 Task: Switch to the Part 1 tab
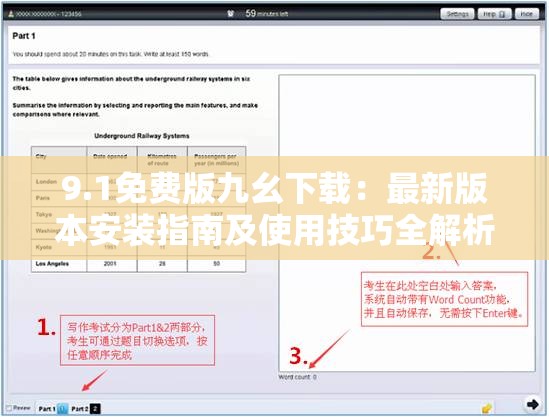53,409
